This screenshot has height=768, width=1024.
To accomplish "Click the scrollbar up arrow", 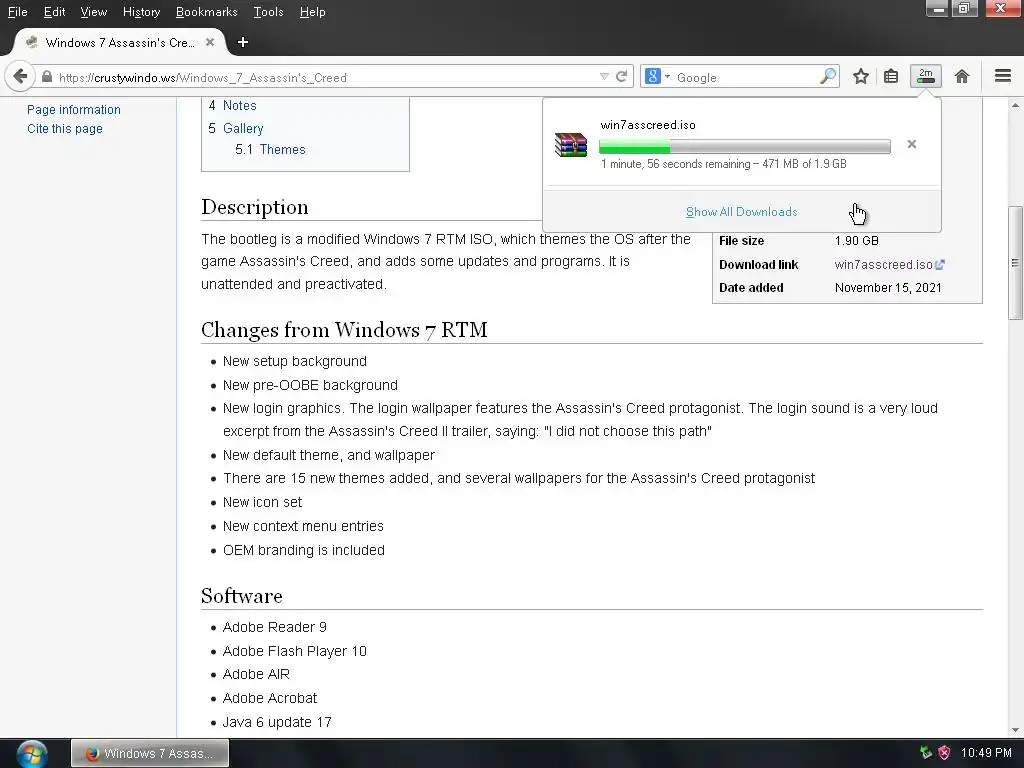I will pyautogui.click(x=1016, y=105).
